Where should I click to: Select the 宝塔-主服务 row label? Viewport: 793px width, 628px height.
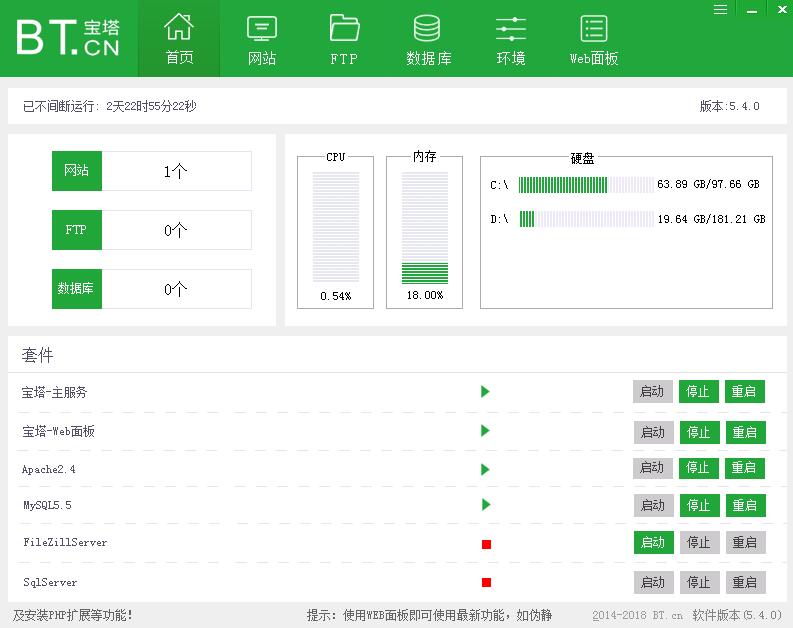tap(54, 392)
